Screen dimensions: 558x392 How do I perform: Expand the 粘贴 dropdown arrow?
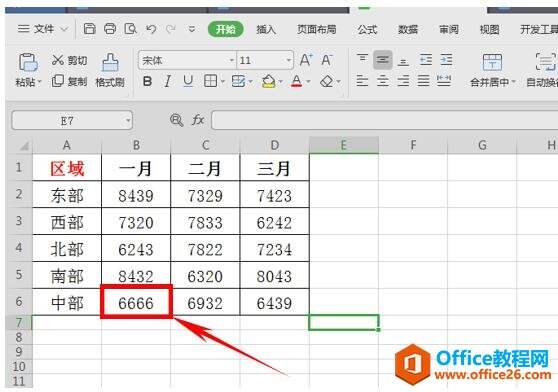point(39,82)
